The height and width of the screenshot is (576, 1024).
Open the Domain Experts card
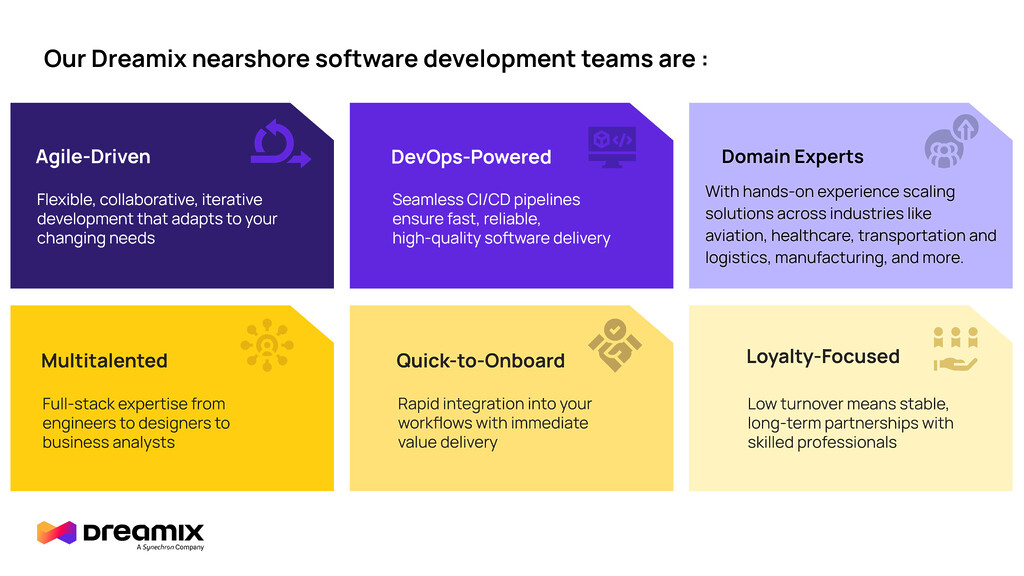coord(851,195)
